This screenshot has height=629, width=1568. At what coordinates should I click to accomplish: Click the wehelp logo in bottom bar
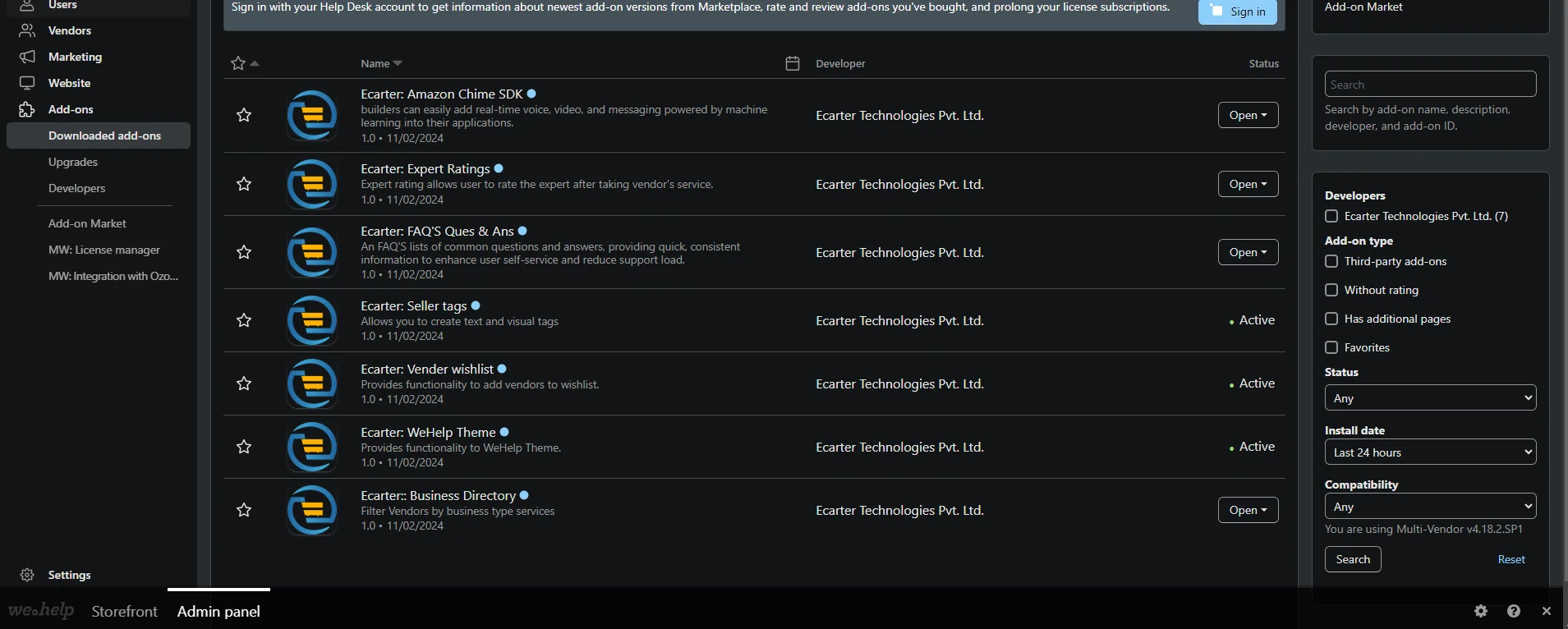[41, 610]
